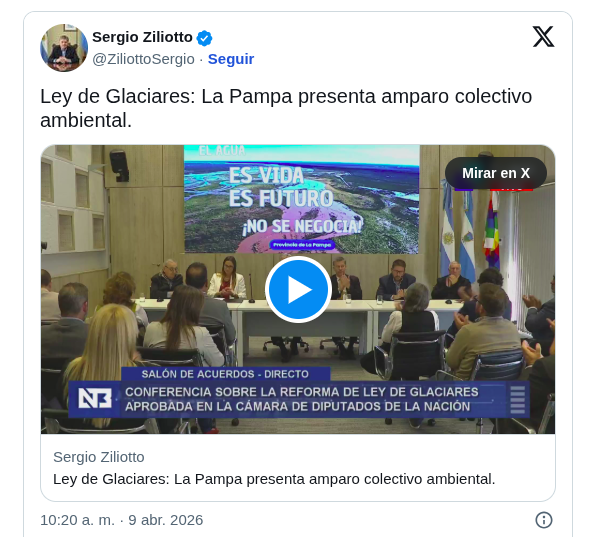Click the Sergio Ziliotto card author label
This screenshot has height=537, width=600.
point(99,457)
